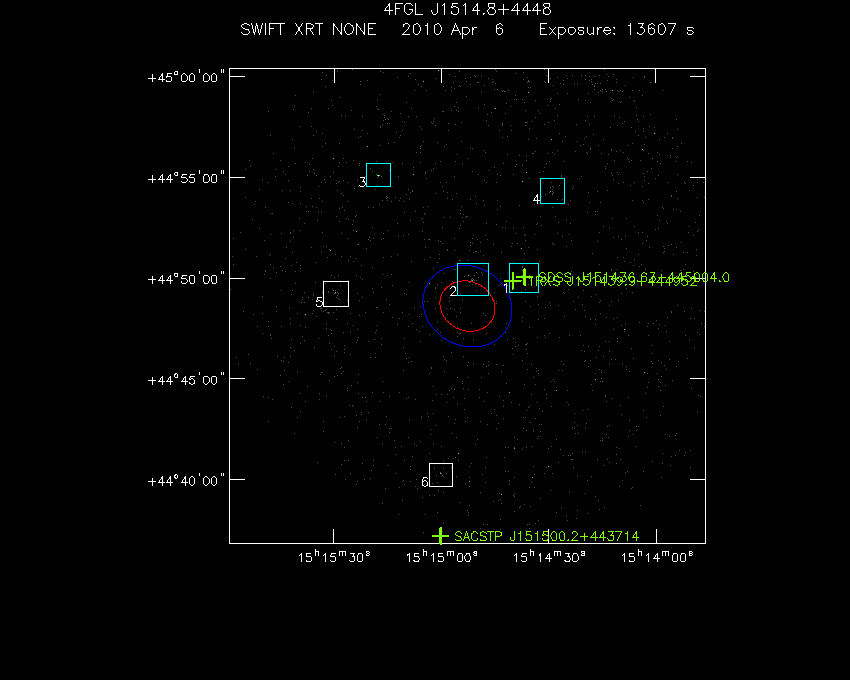
Task: Click the number 4 label beside its box
Action: click(x=536, y=200)
